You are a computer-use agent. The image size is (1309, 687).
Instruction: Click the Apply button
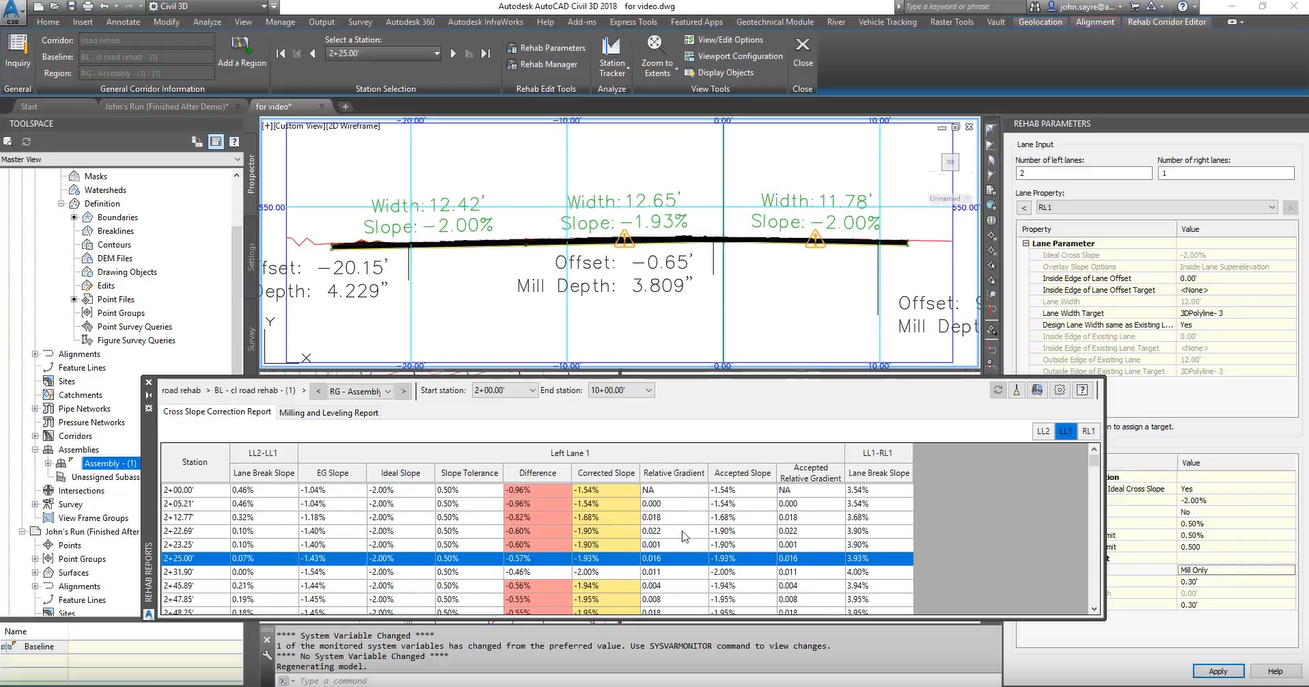coord(1217,671)
